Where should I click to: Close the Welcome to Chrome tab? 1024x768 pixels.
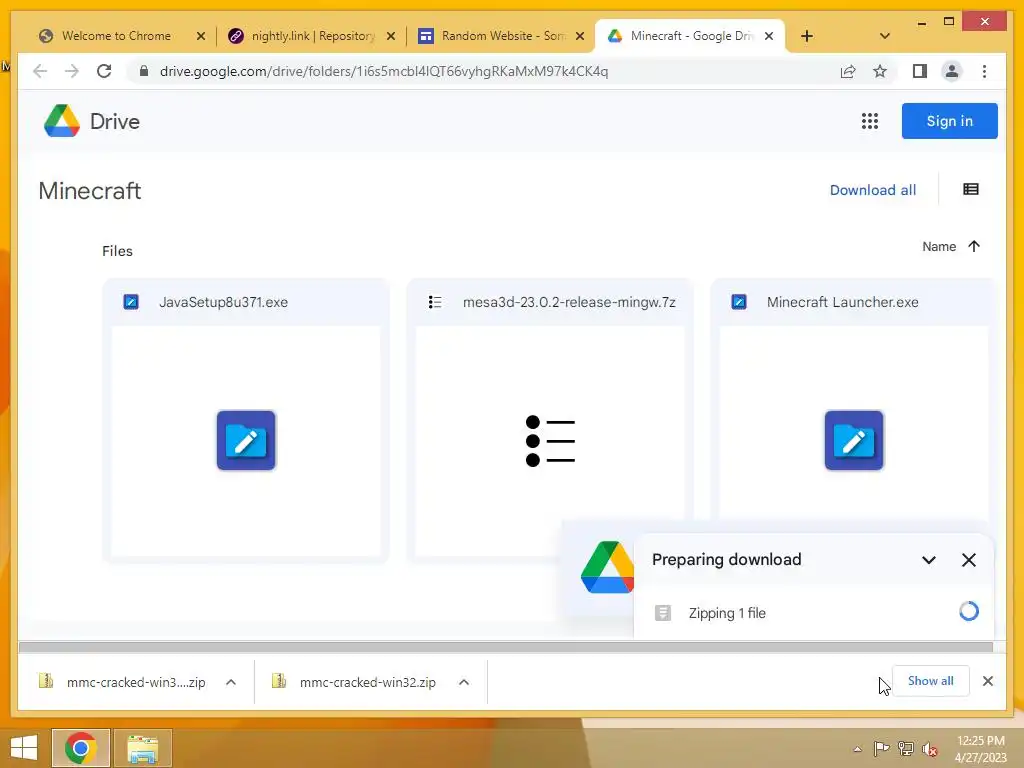tap(201, 36)
